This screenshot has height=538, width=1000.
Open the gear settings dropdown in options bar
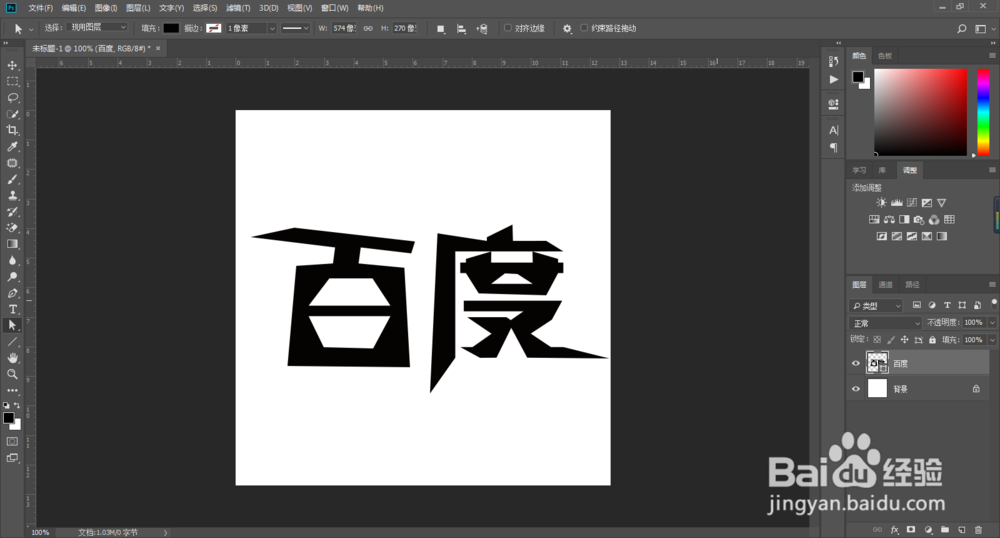567,29
